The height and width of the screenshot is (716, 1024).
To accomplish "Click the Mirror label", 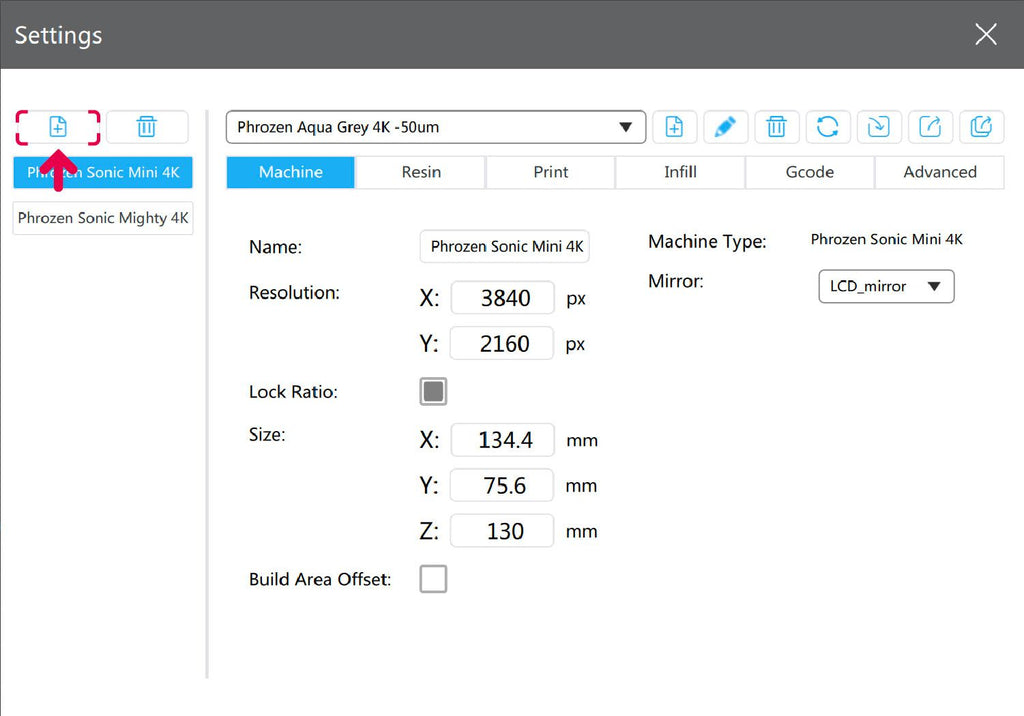I will tap(675, 282).
